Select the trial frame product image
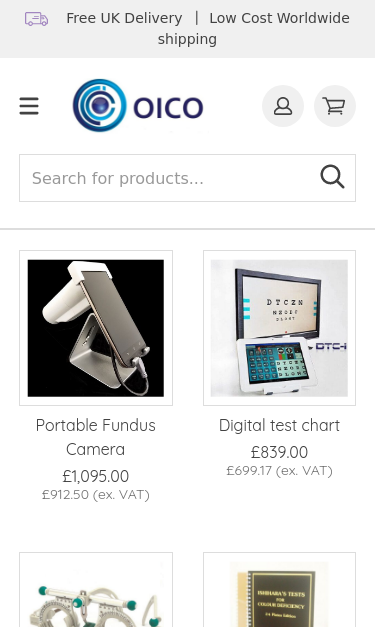This screenshot has height=627, width=375. pyautogui.click(x=96, y=590)
